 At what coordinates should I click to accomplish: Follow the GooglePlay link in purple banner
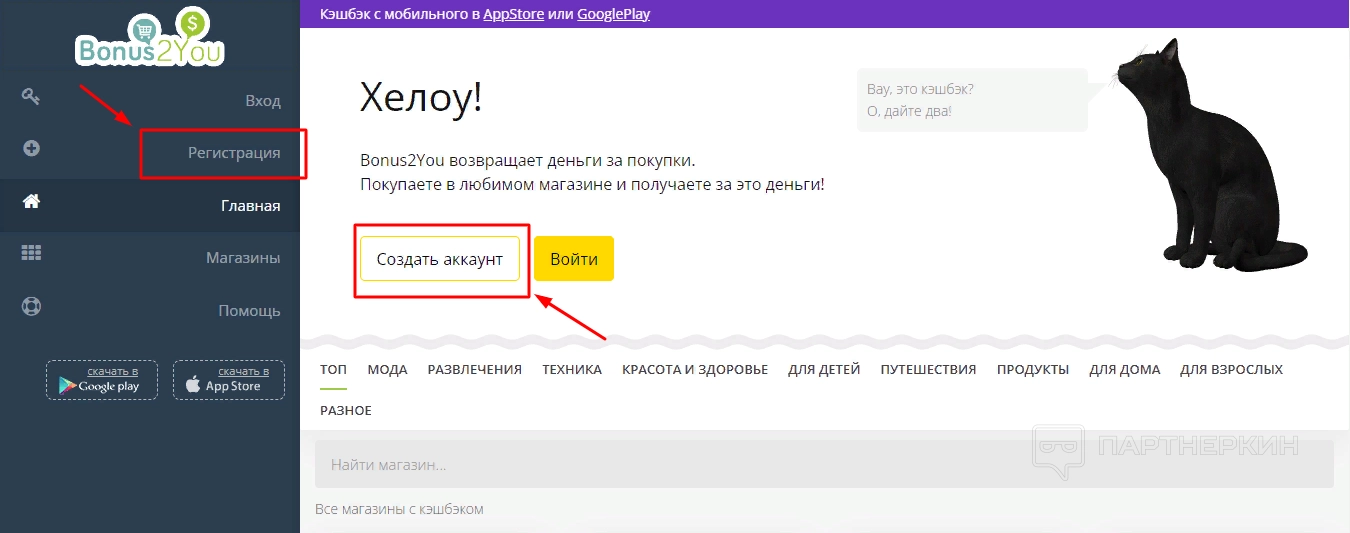click(x=614, y=14)
